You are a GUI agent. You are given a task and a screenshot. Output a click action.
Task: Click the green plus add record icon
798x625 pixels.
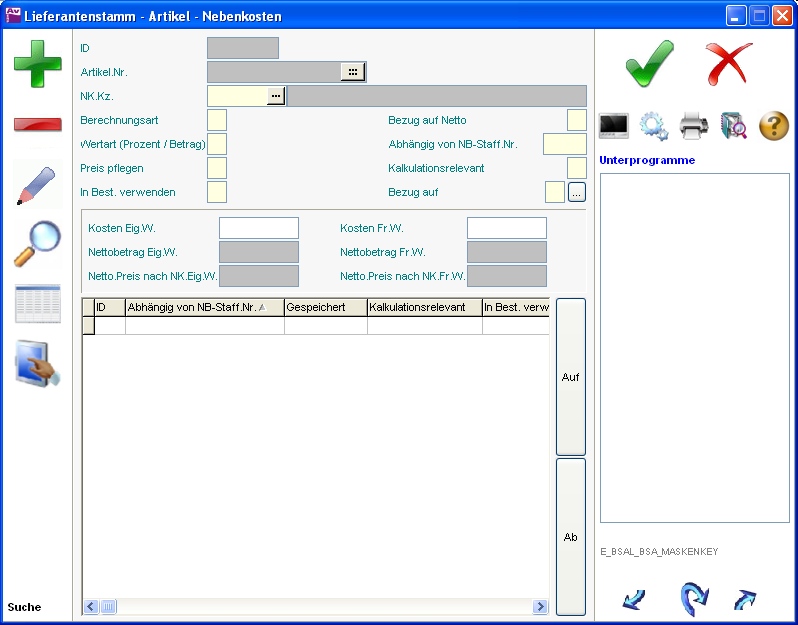tap(37, 62)
